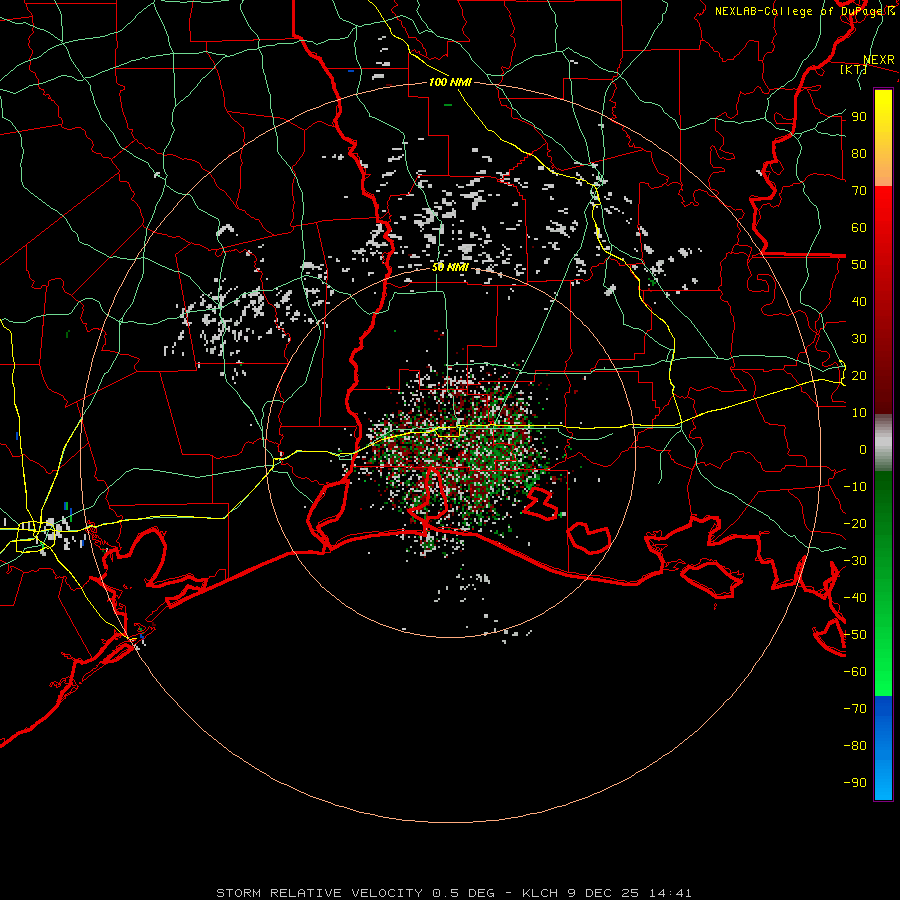
Task: Click the 60 value on the velocity scale
Action: (x=859, y=227)
